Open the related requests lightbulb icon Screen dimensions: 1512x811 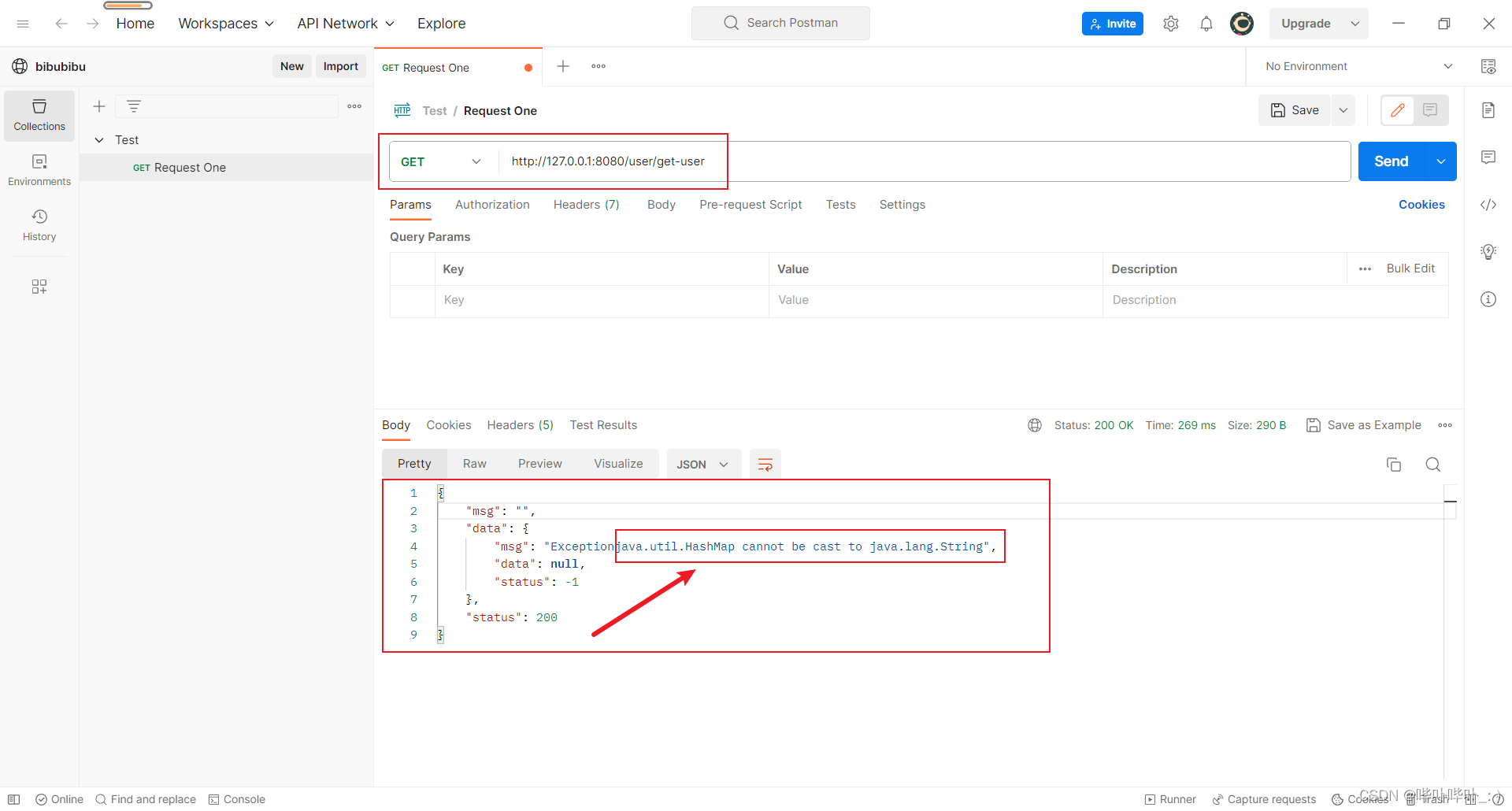pos(1488,252)
